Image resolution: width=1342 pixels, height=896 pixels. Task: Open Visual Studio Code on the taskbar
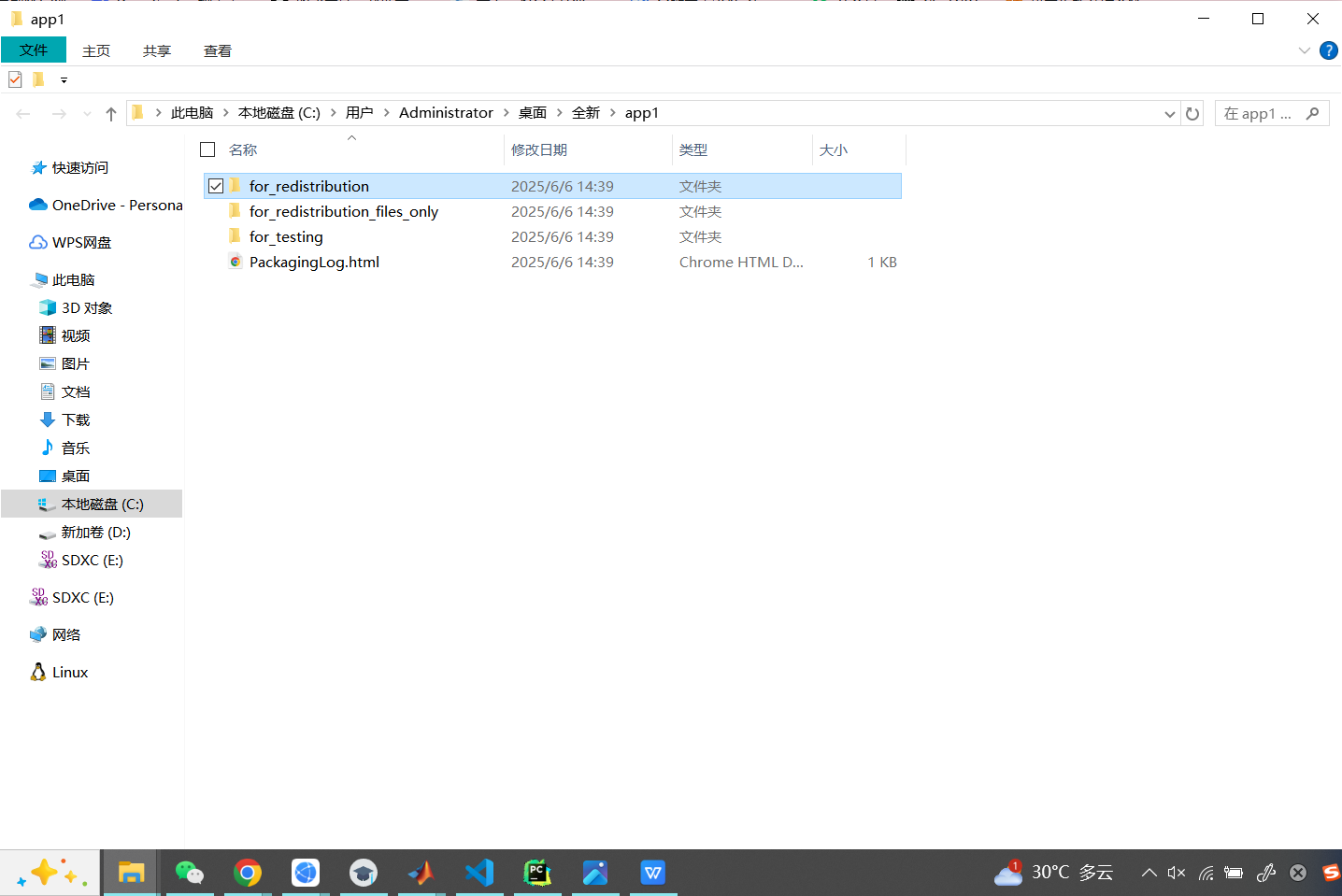click(x=479, y=873)
